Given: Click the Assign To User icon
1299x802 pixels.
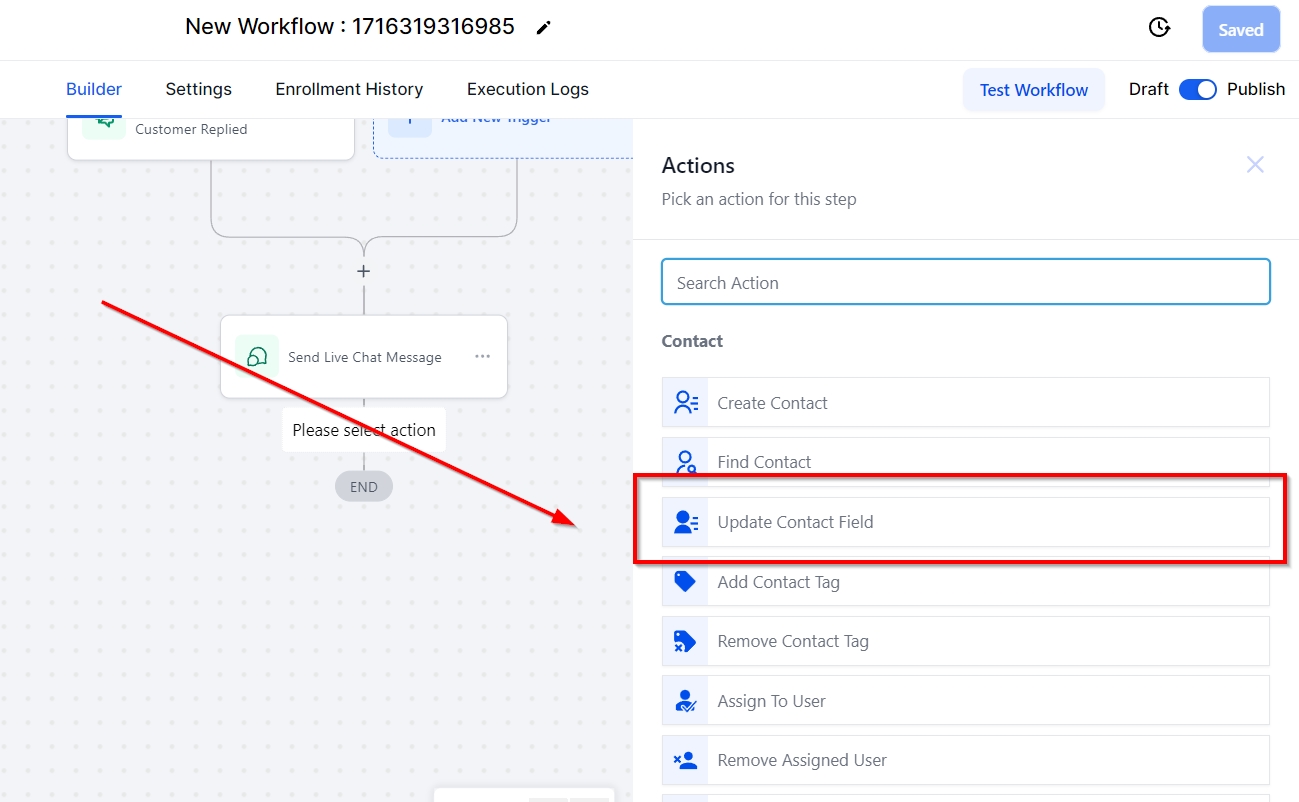Looking at the screenshot, I should click(685, 701).
